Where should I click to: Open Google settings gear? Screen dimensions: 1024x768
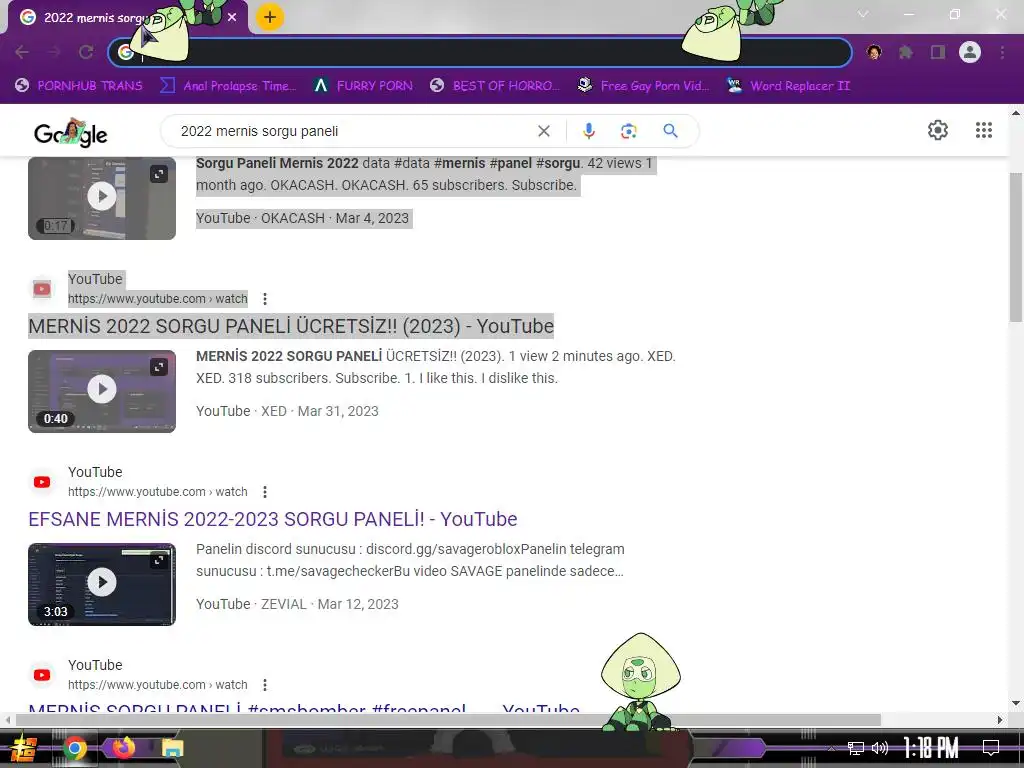[938, 130]
